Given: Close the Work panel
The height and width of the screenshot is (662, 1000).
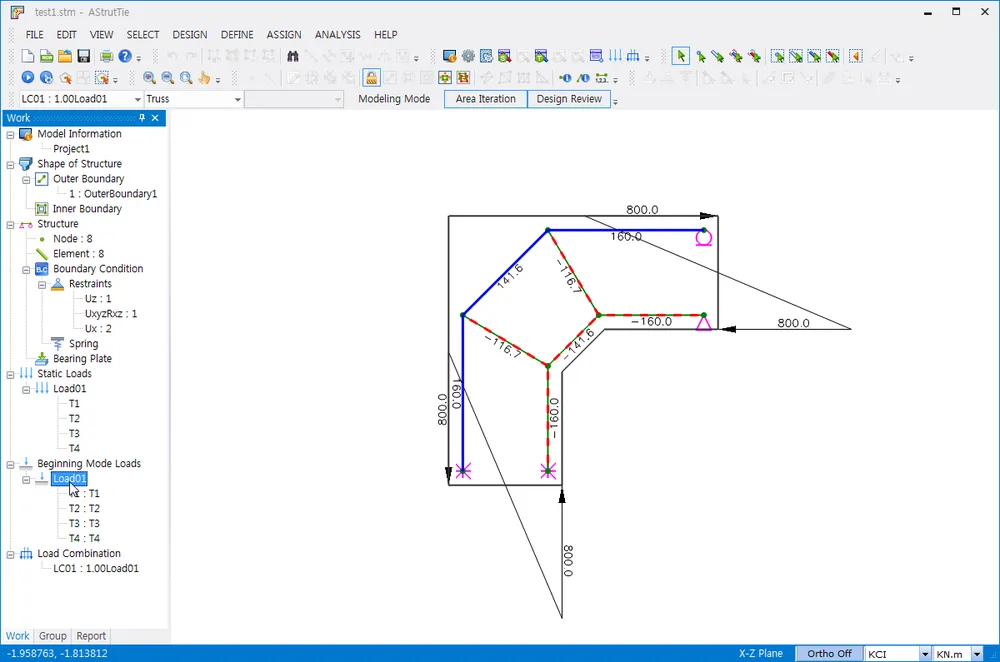Looking at the screenshot, I should tap(155, 118).
